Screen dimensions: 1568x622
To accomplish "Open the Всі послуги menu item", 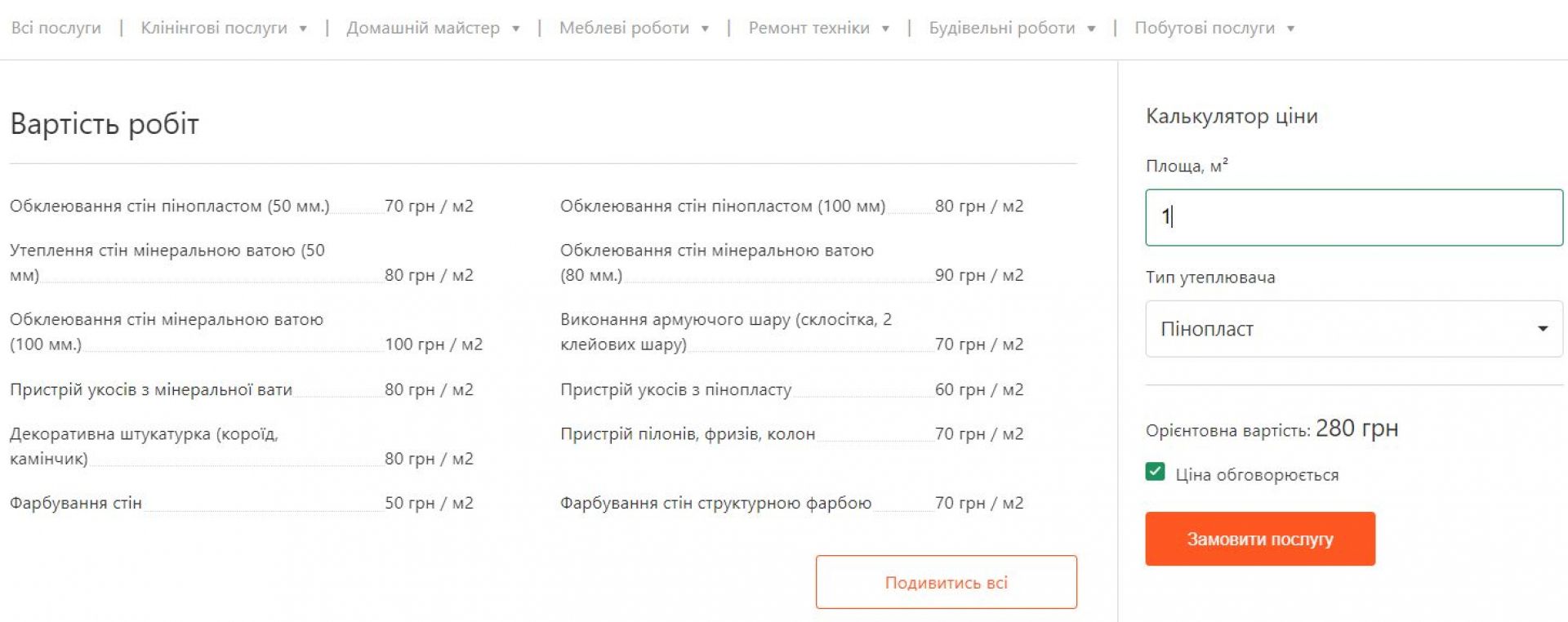I will (x=56, y=28).
